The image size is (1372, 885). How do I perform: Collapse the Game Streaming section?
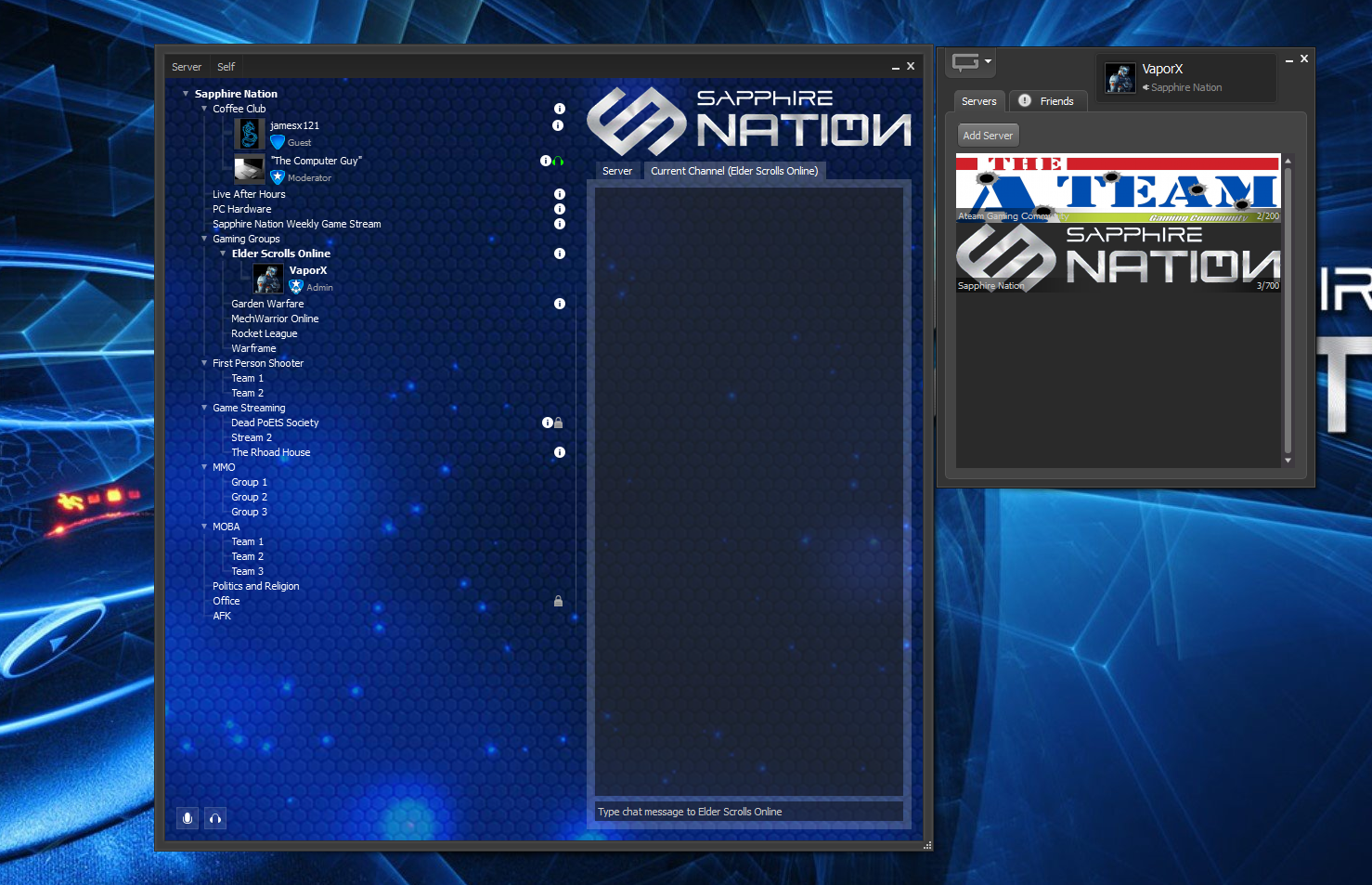204,408
